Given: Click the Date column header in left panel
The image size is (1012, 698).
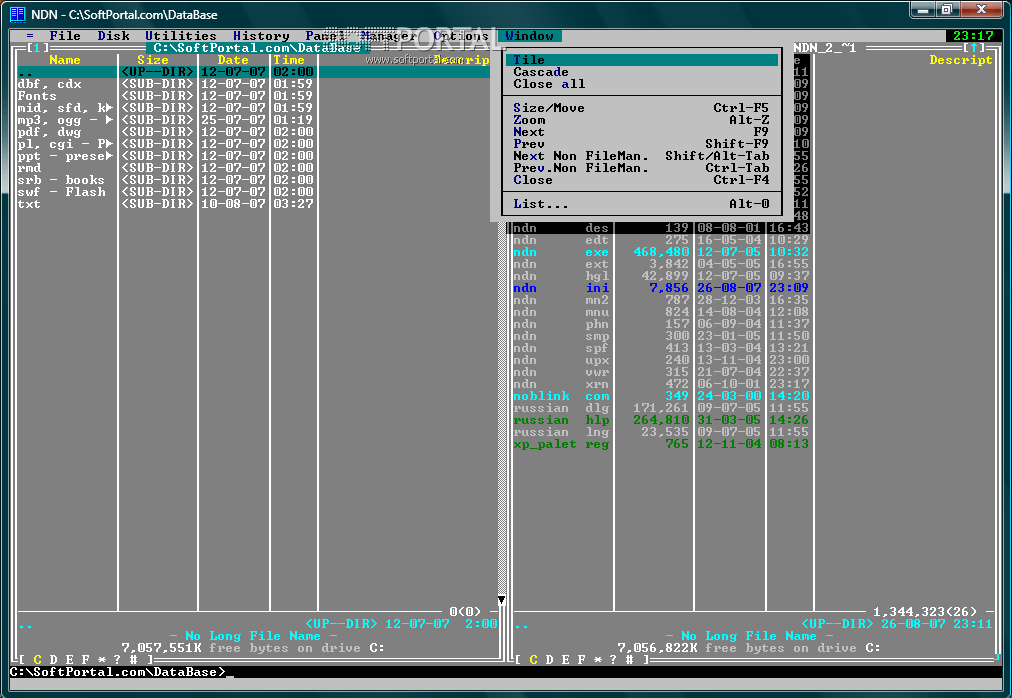Looking at the screenshot, I should [233, 60].
